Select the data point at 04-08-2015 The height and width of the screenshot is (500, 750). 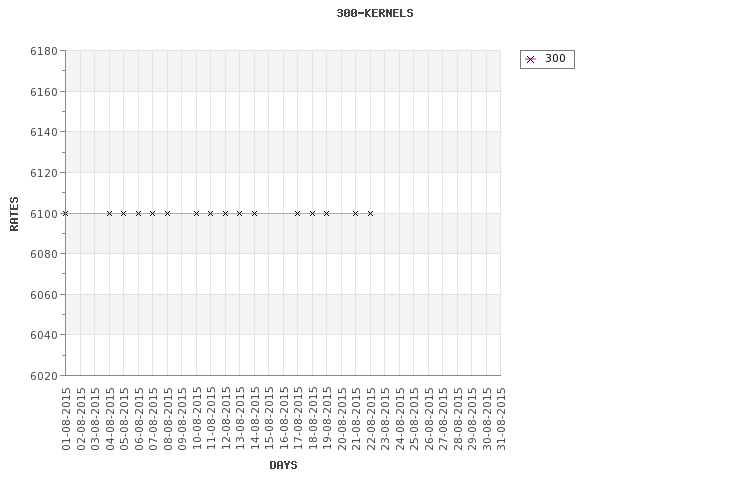click(x=109, y=213)
